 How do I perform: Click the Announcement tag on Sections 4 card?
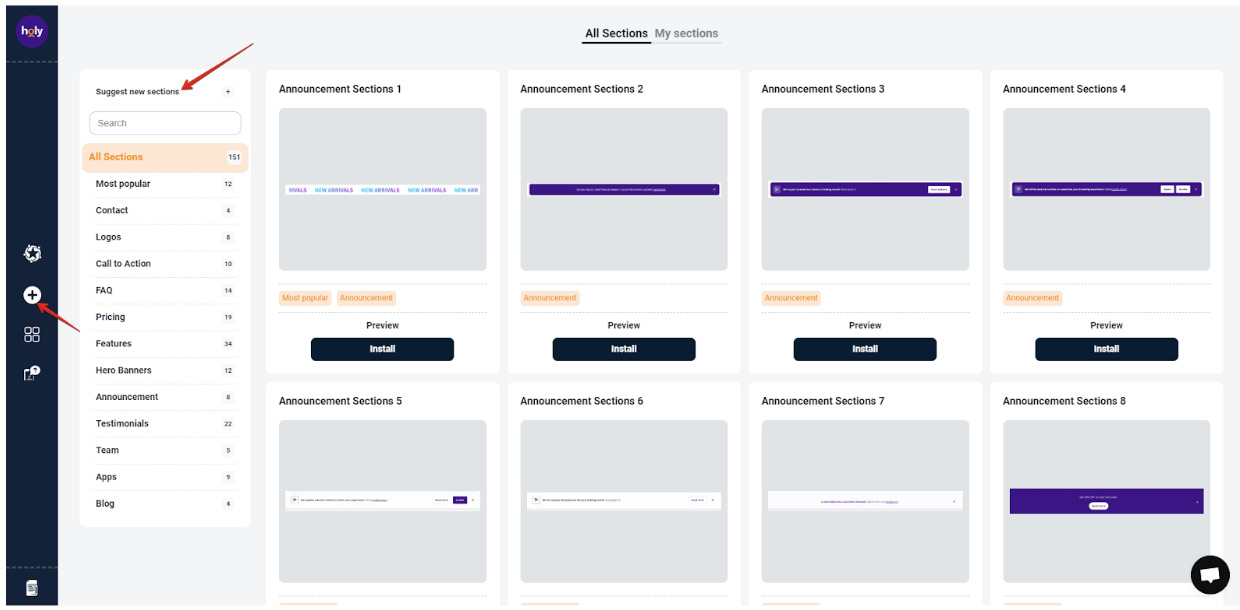[x=1032, y=298]
